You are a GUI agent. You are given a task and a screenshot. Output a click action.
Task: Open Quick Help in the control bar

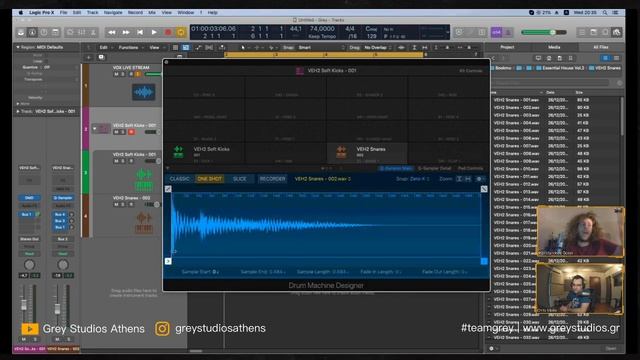pos(44,32)
